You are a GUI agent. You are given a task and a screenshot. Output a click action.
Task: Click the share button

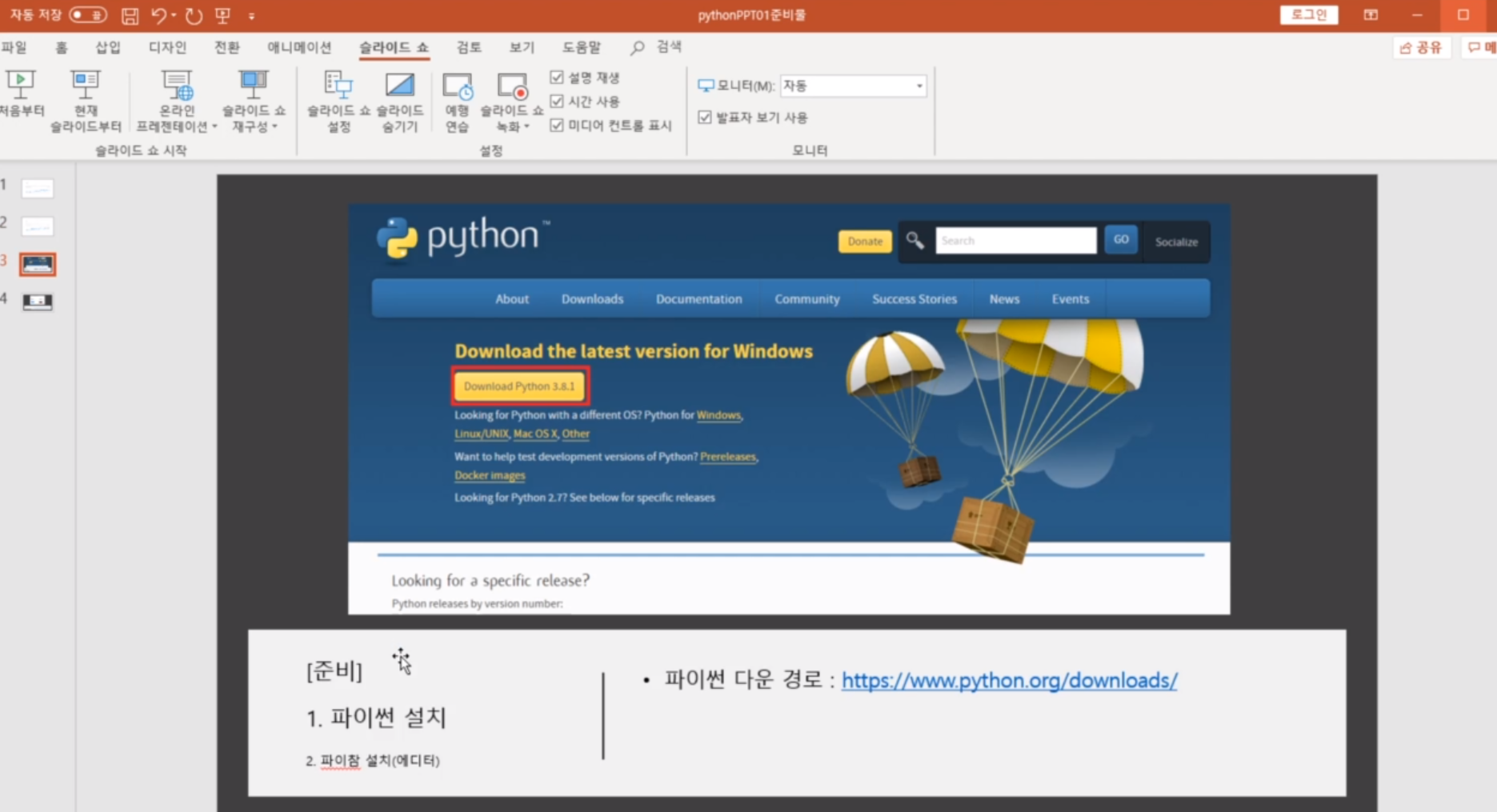tap(1421, 48)
